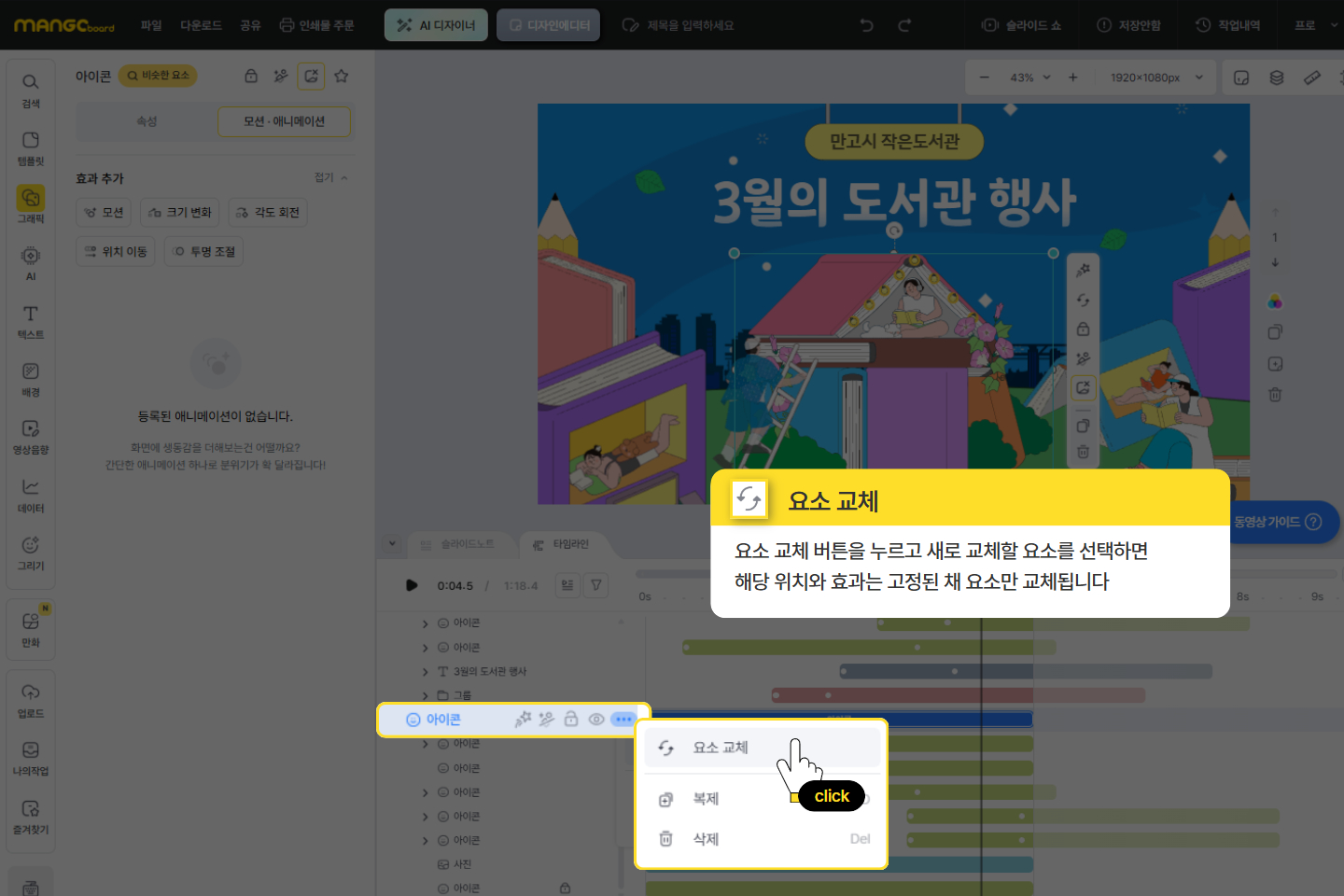Open the 템플릿 panel in sidebar

pos(31,147)
